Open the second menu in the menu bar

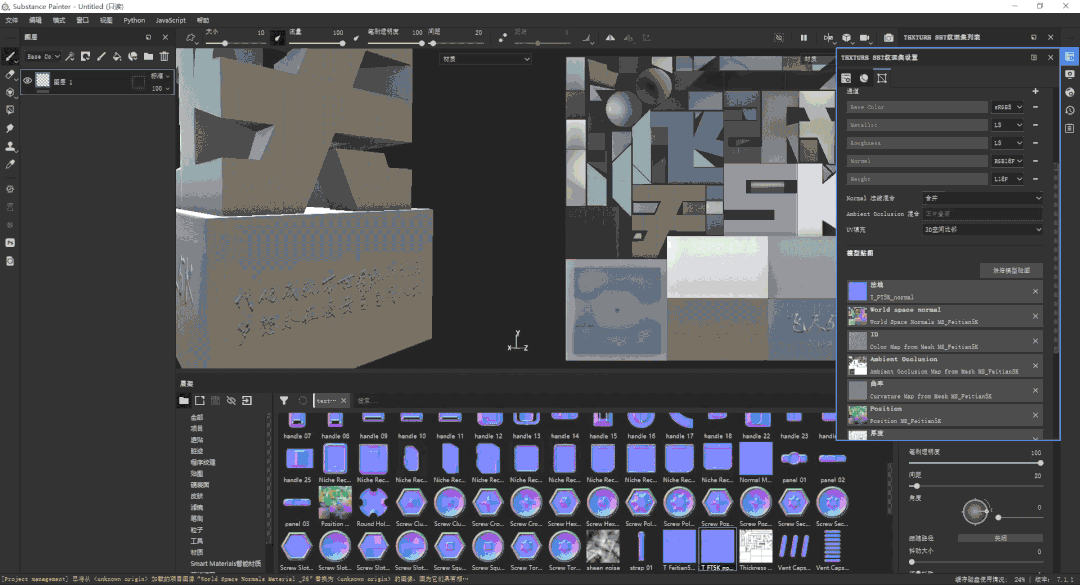35,20
